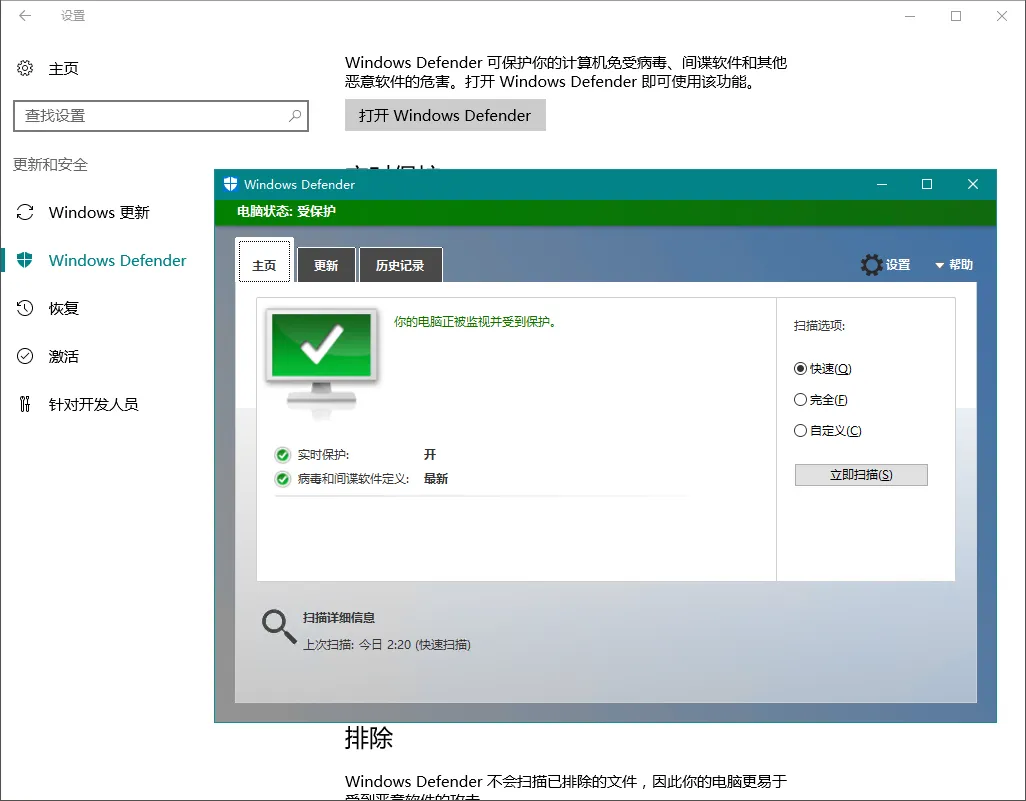Click the green check next to 实时保护
Image resolution: width=1026 pixels, height=801 pixels.
click(283, 455)
